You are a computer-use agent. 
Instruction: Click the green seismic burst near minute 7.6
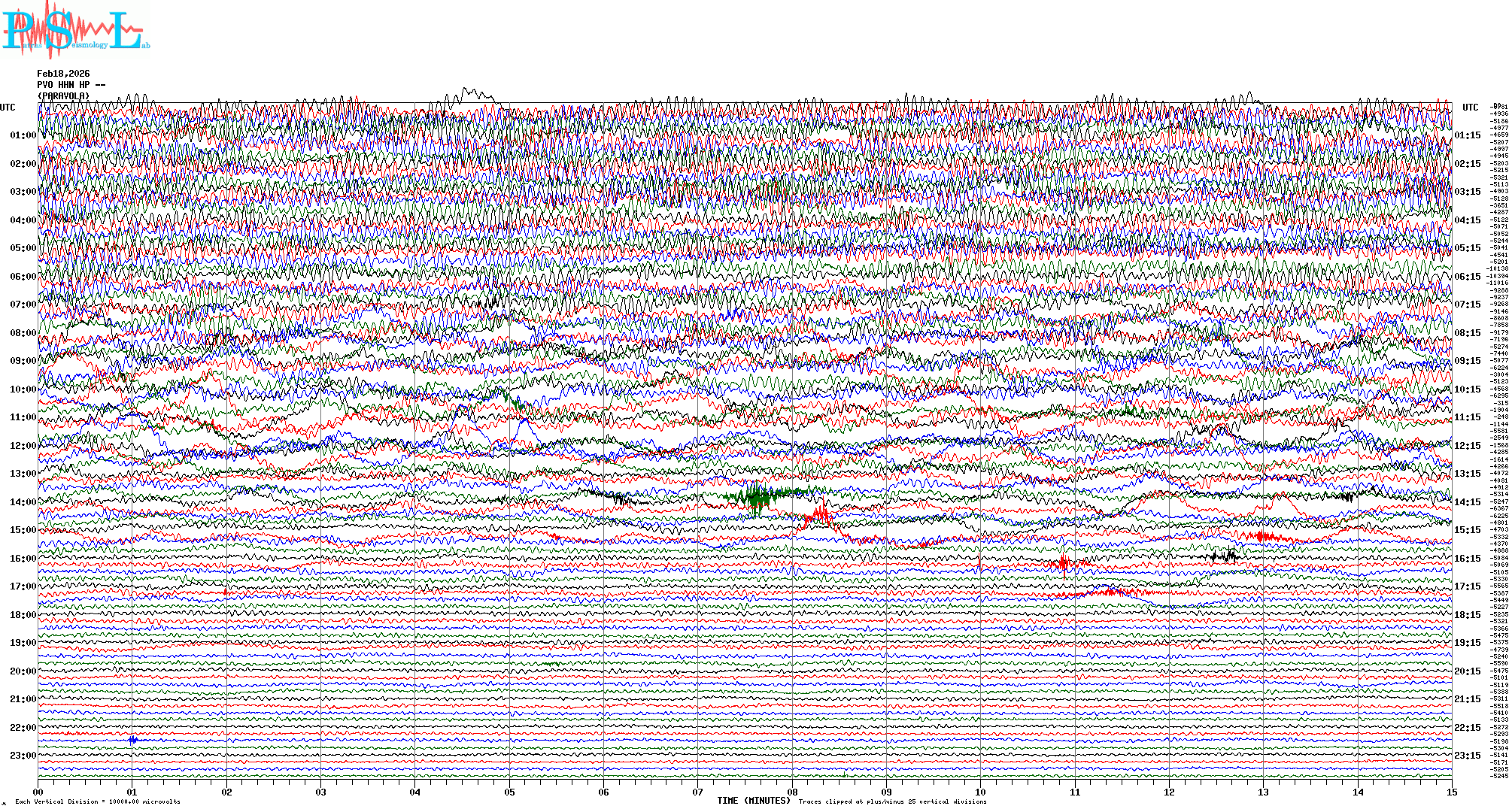click(x=756, y=497)
